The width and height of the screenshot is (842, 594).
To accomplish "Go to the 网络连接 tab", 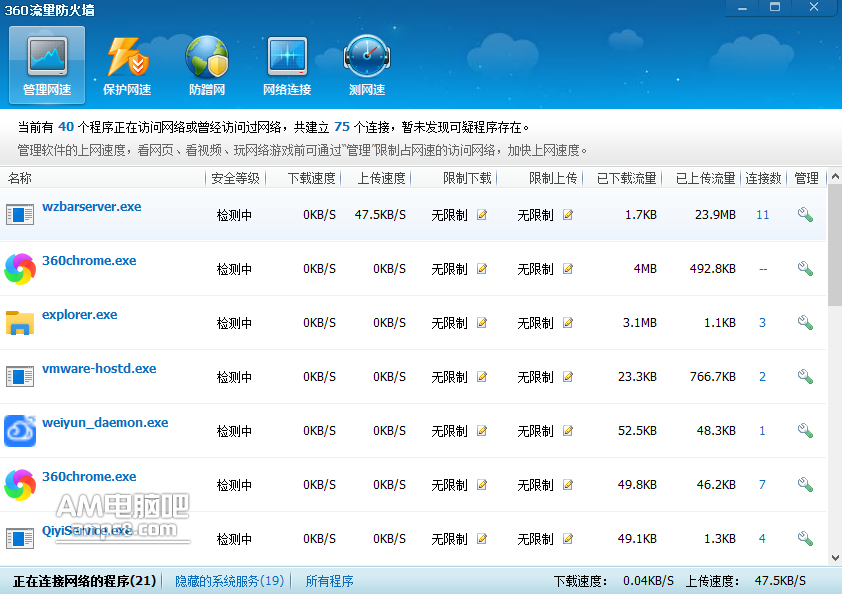I will point(287,65).
